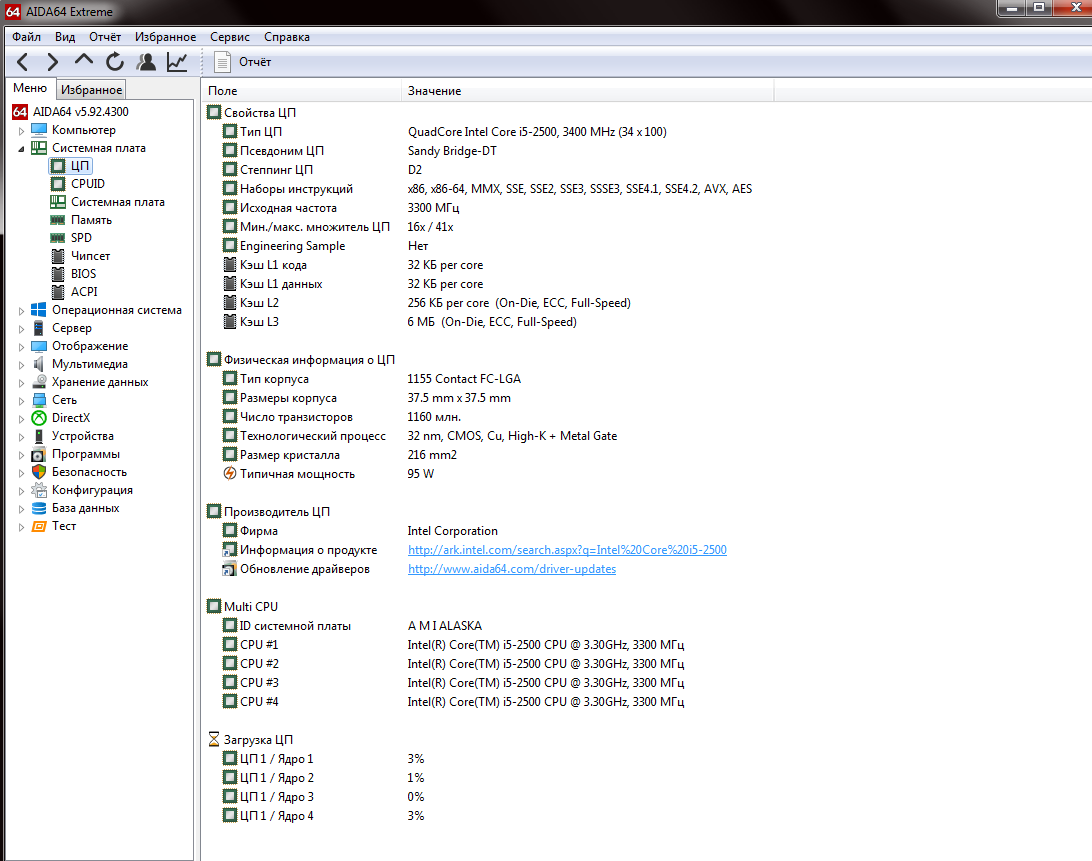The width and height of the screenshot is (1092, 861).
Task: Go forward with the right arrow
Action: pyautogui.click(x=52, y=62)
